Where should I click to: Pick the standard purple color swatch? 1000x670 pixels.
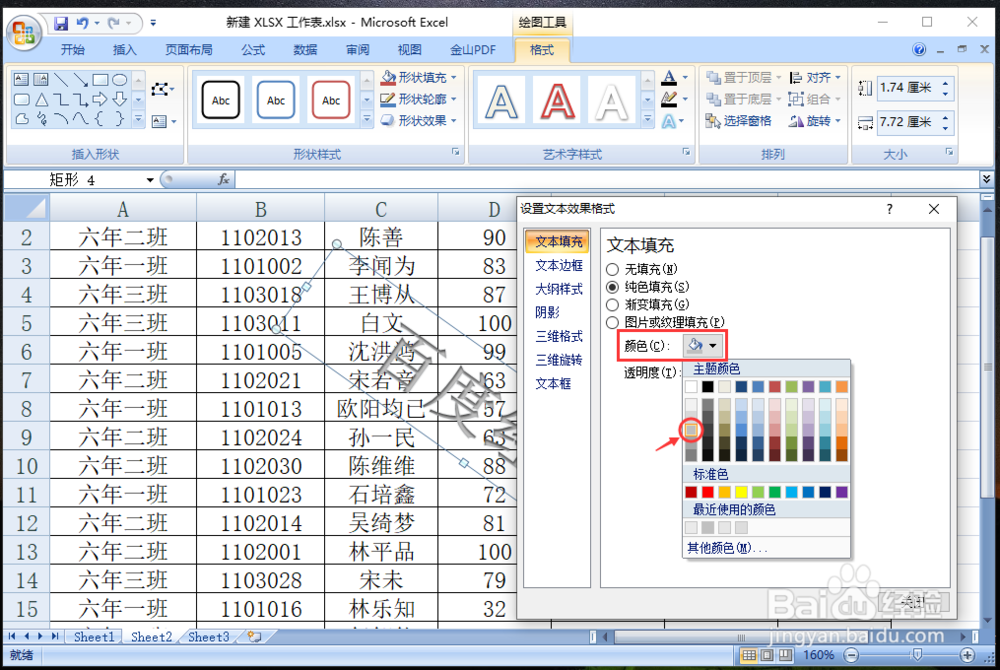(x=842, y=492)
